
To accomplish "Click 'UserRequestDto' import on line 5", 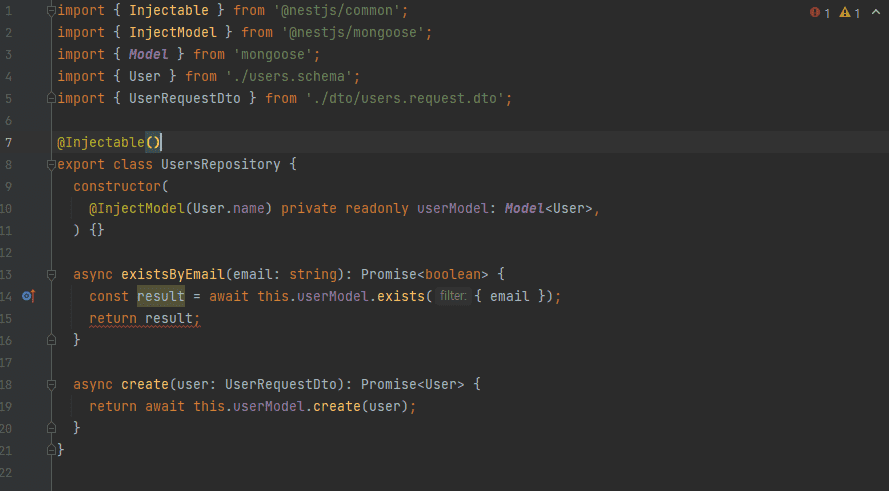I will point(185,99).
